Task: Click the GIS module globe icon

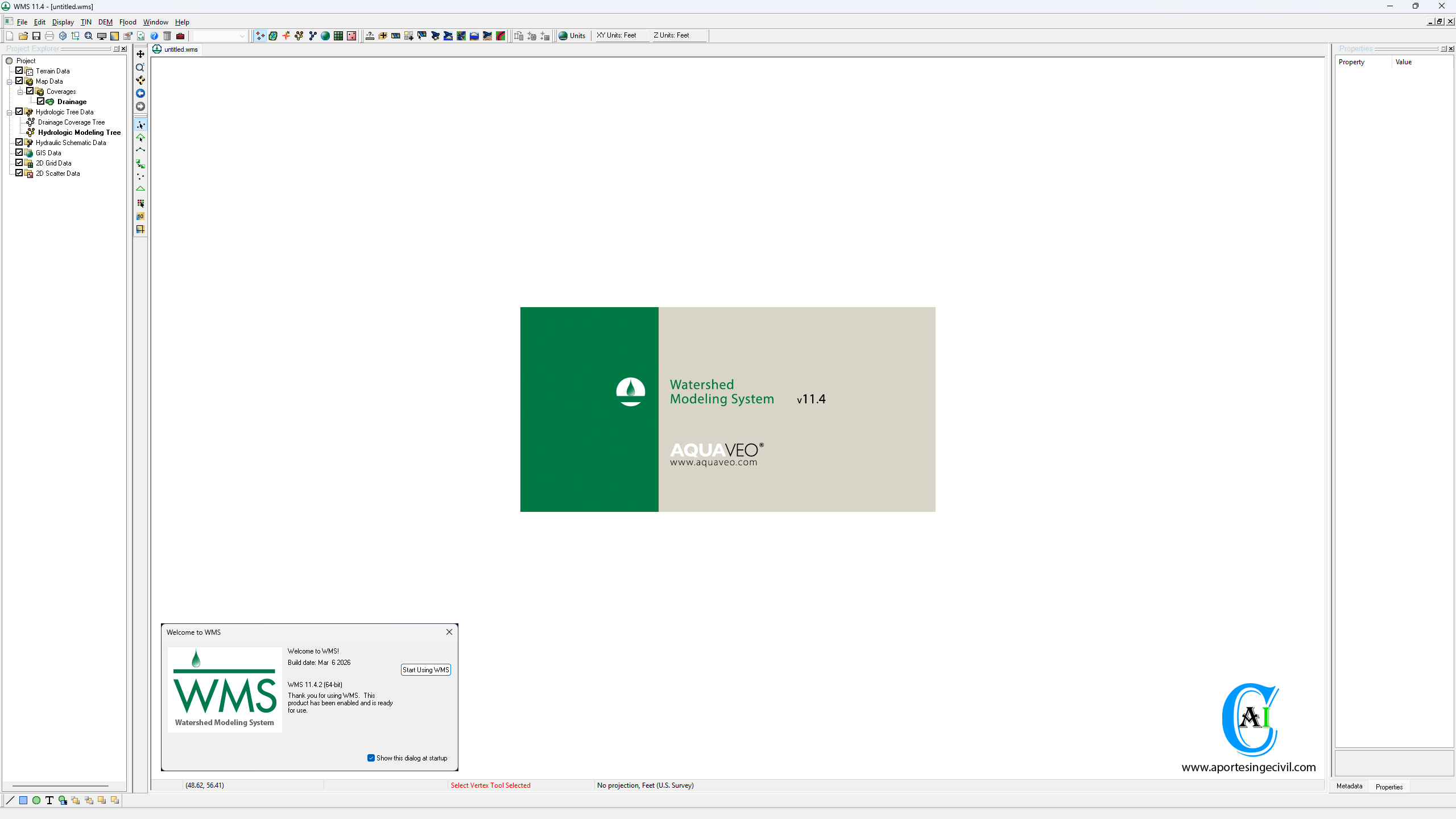Action: coord(325,36)
